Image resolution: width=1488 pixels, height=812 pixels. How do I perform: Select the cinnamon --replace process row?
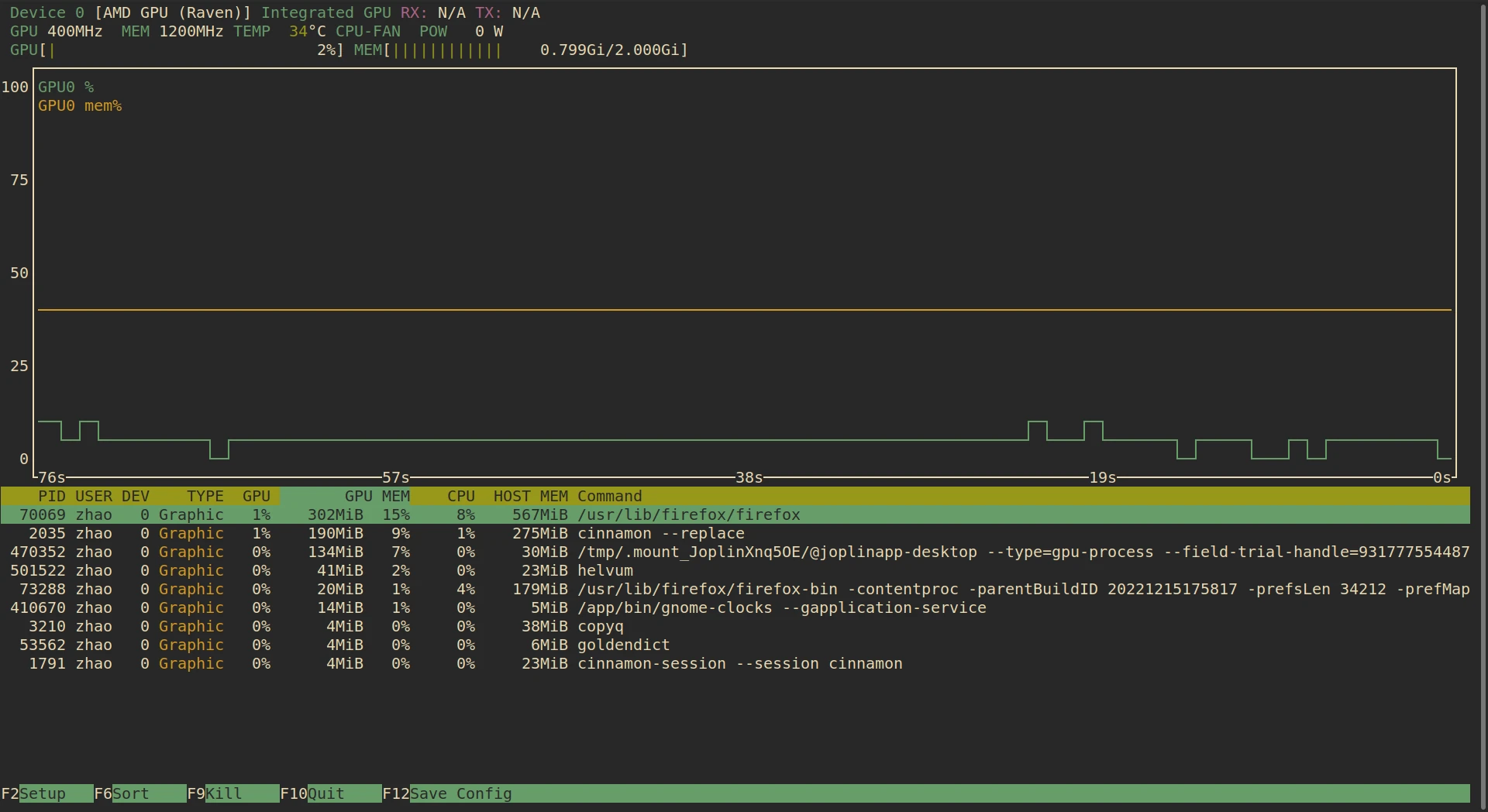click(735, 533)
